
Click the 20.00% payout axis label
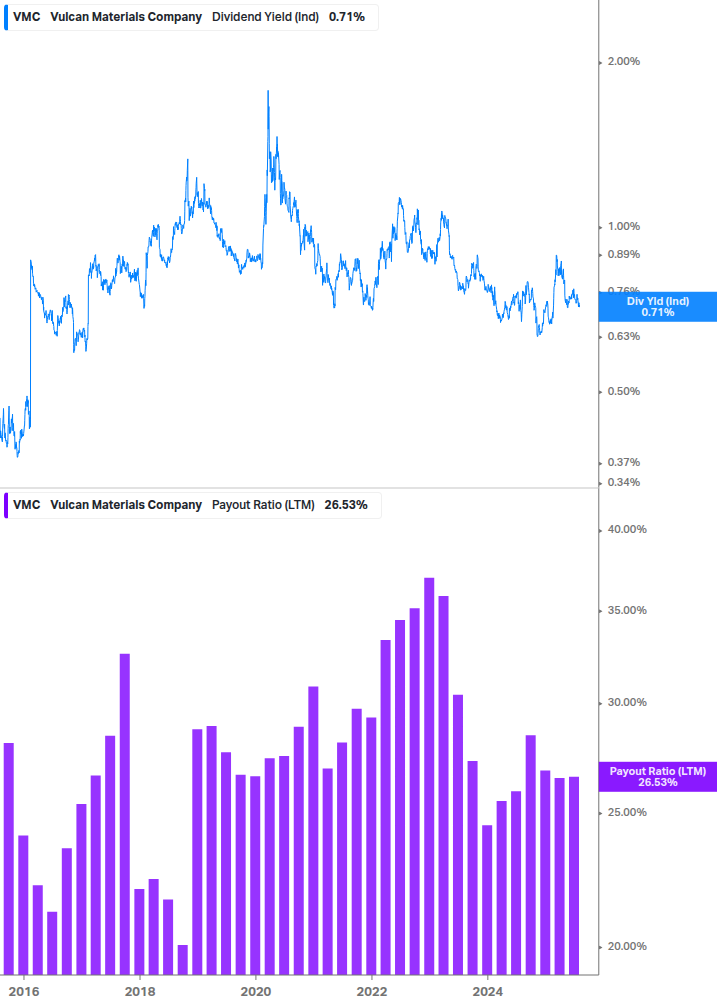coord(627,947)
